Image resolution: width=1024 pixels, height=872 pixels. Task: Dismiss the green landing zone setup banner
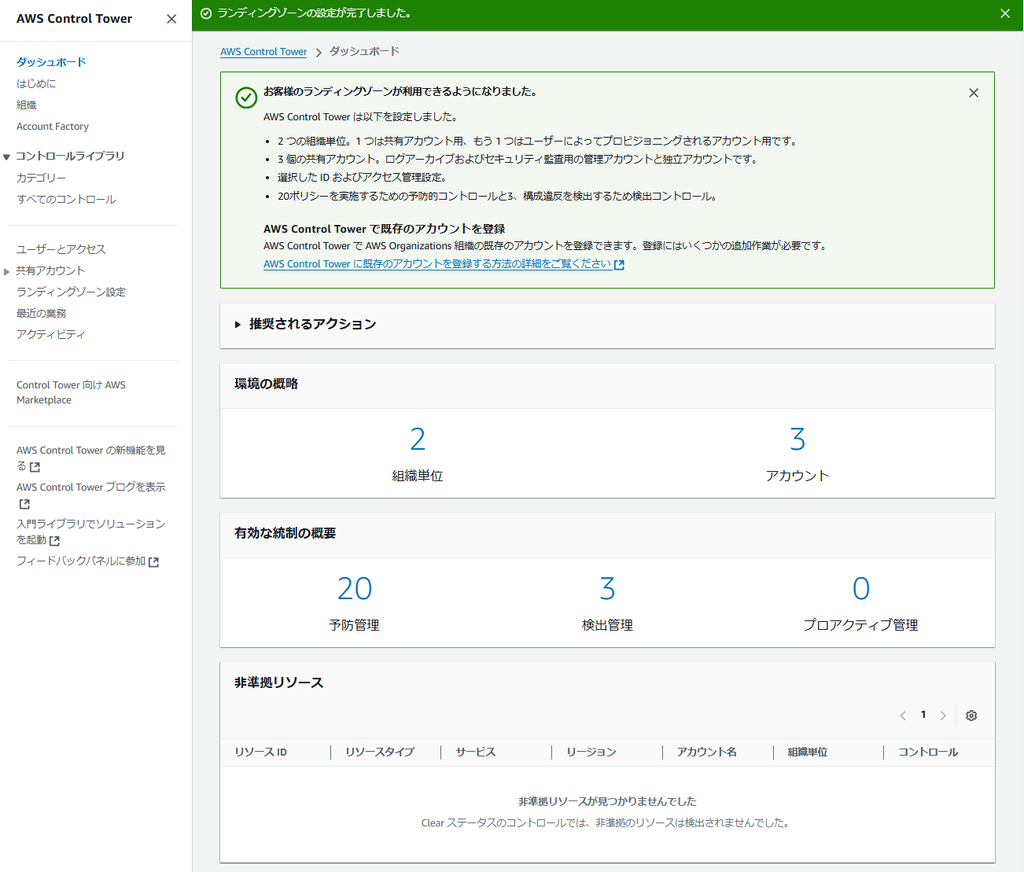tap(1005, 14)
